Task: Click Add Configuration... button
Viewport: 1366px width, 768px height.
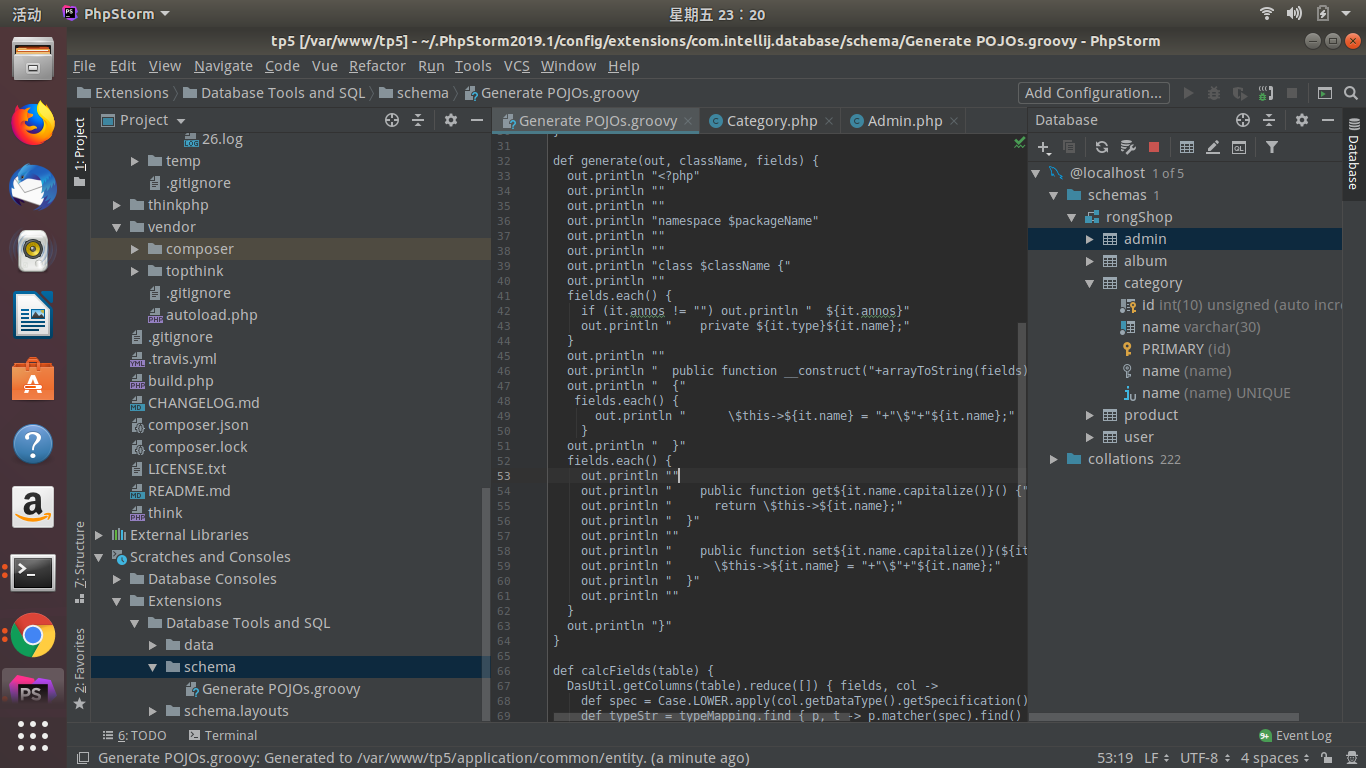Action: click(x=1094, y=93)
